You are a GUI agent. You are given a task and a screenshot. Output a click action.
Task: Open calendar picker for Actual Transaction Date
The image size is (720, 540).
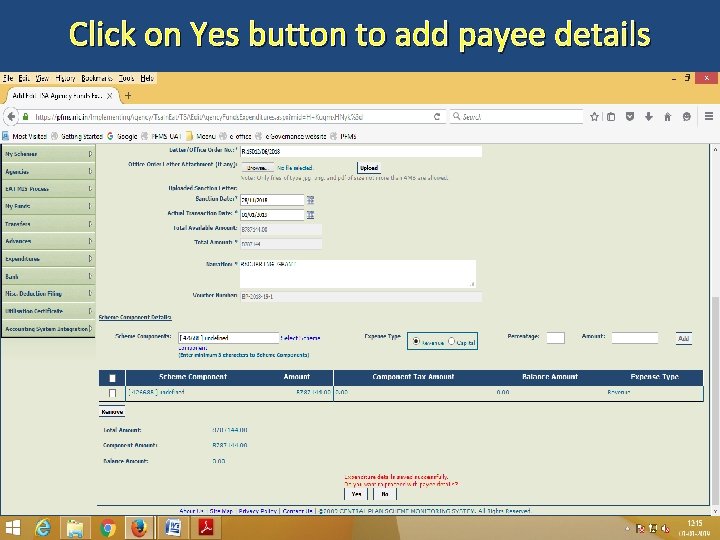pos(310,214)
